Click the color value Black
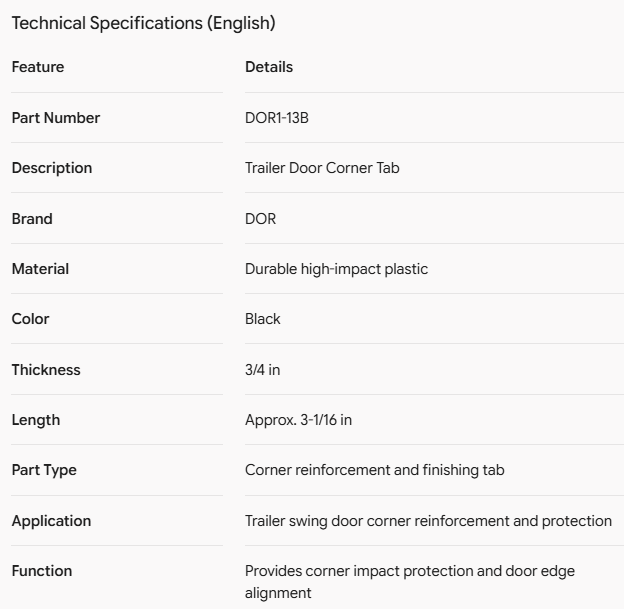 click(263, 319)
